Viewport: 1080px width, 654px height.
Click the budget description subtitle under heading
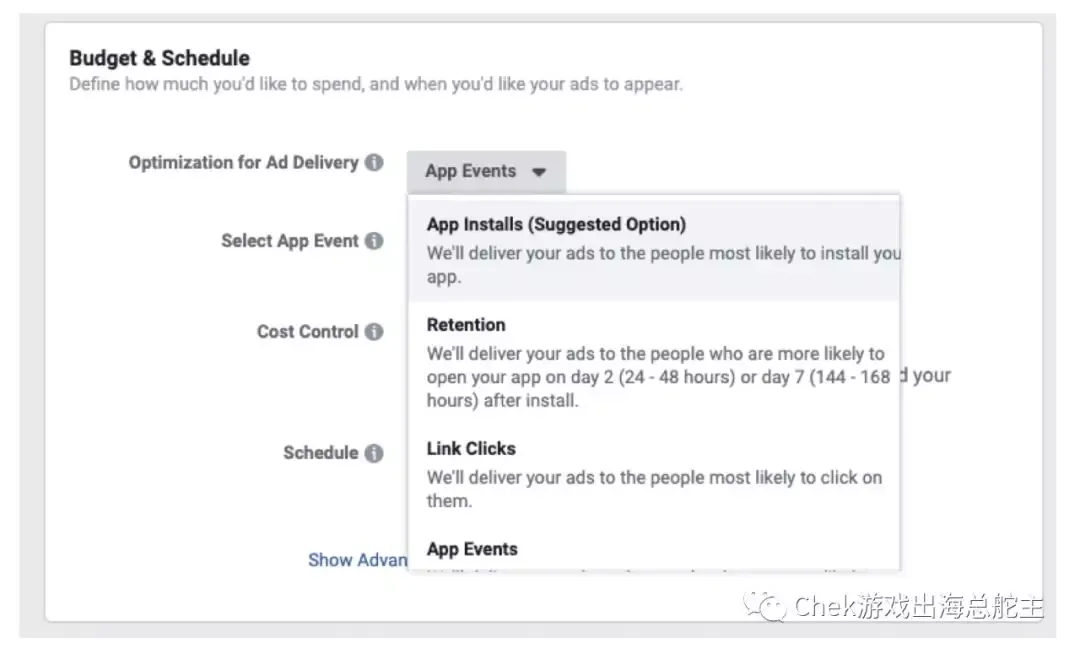[375, 84]
